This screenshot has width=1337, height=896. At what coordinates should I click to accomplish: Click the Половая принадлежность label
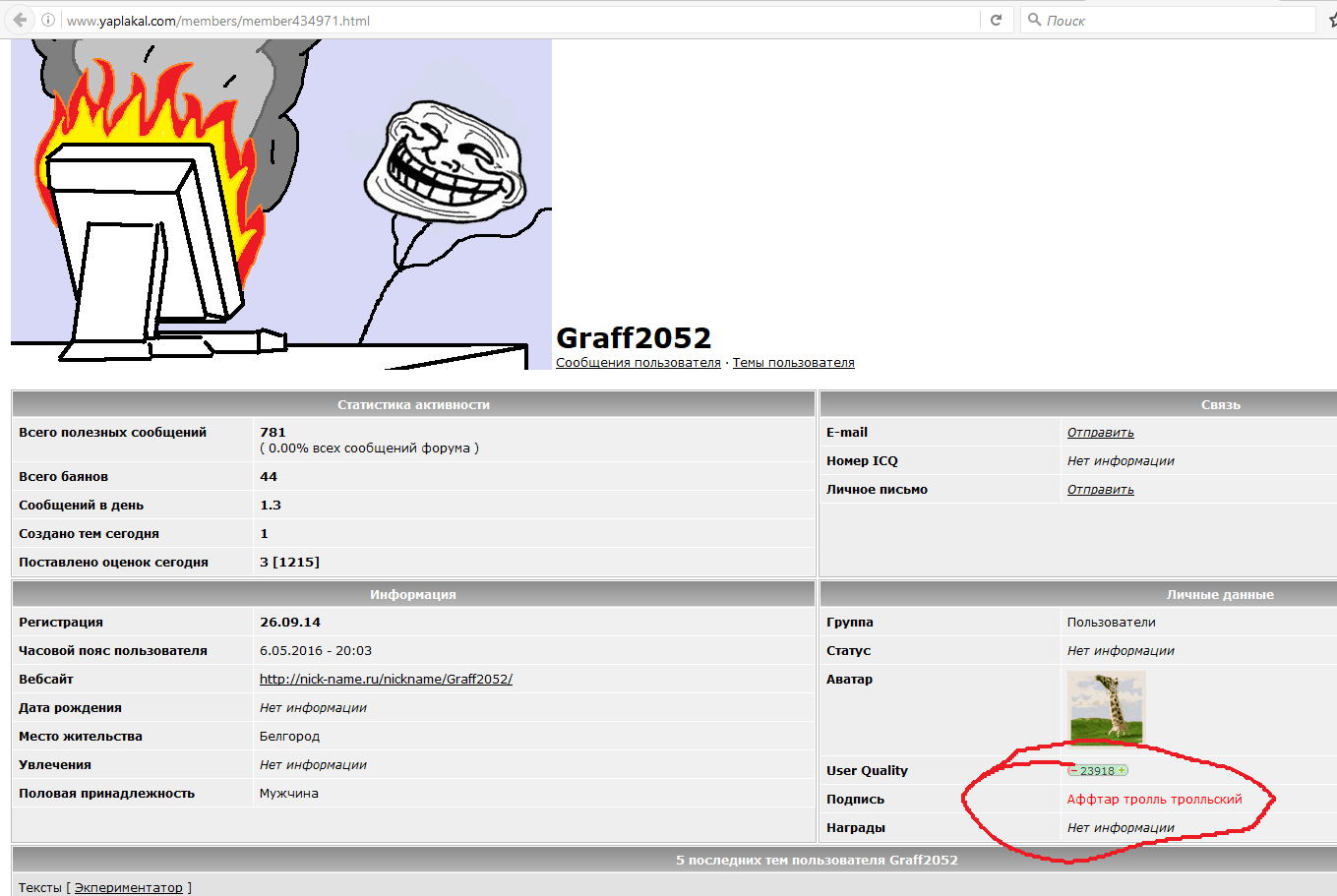pyautogui.click(x=107, y=794)
